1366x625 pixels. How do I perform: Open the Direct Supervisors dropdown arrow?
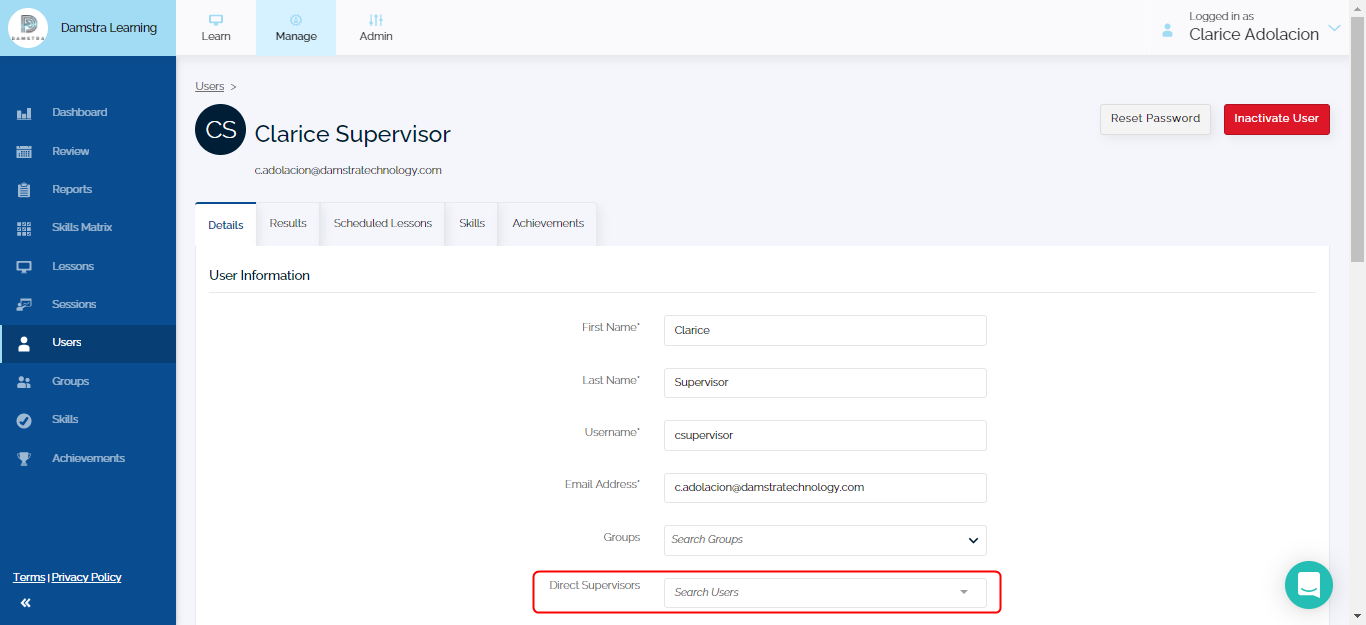[964, 592]
